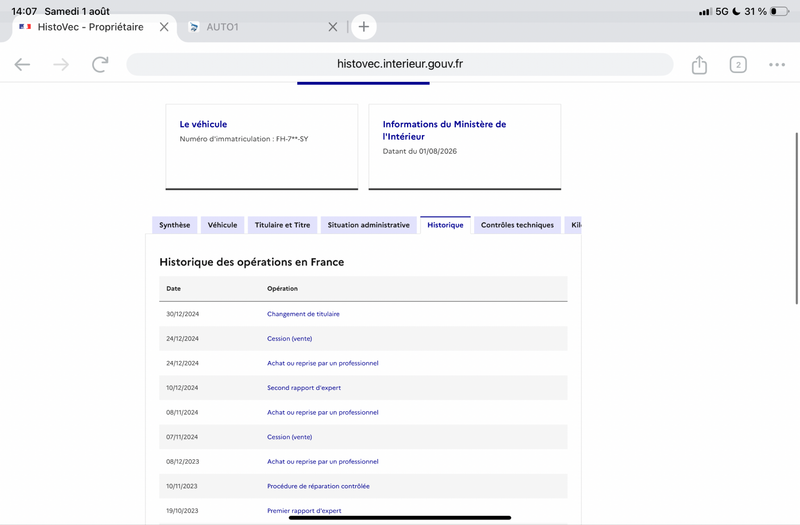This screenshot has height=525, width=800.
Task: Click Informations du Ministère de l'Intérieur title
Action: coord(444,130)
